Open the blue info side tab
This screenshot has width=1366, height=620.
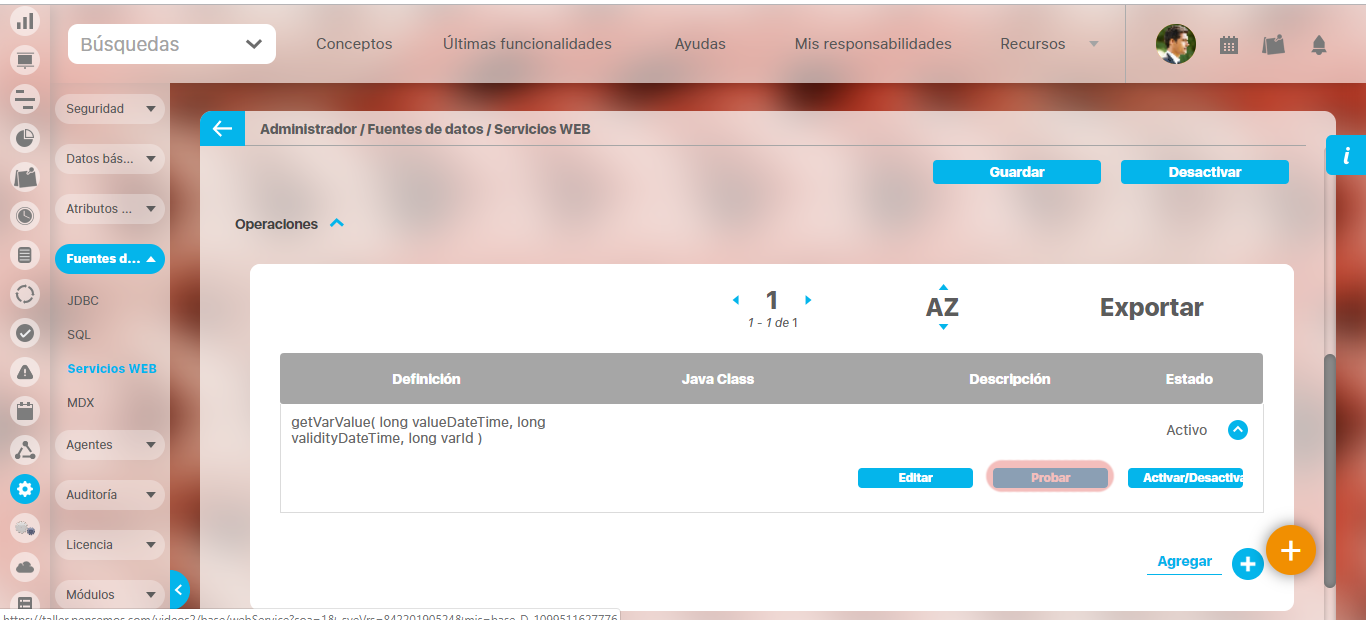coord(1346,156)
